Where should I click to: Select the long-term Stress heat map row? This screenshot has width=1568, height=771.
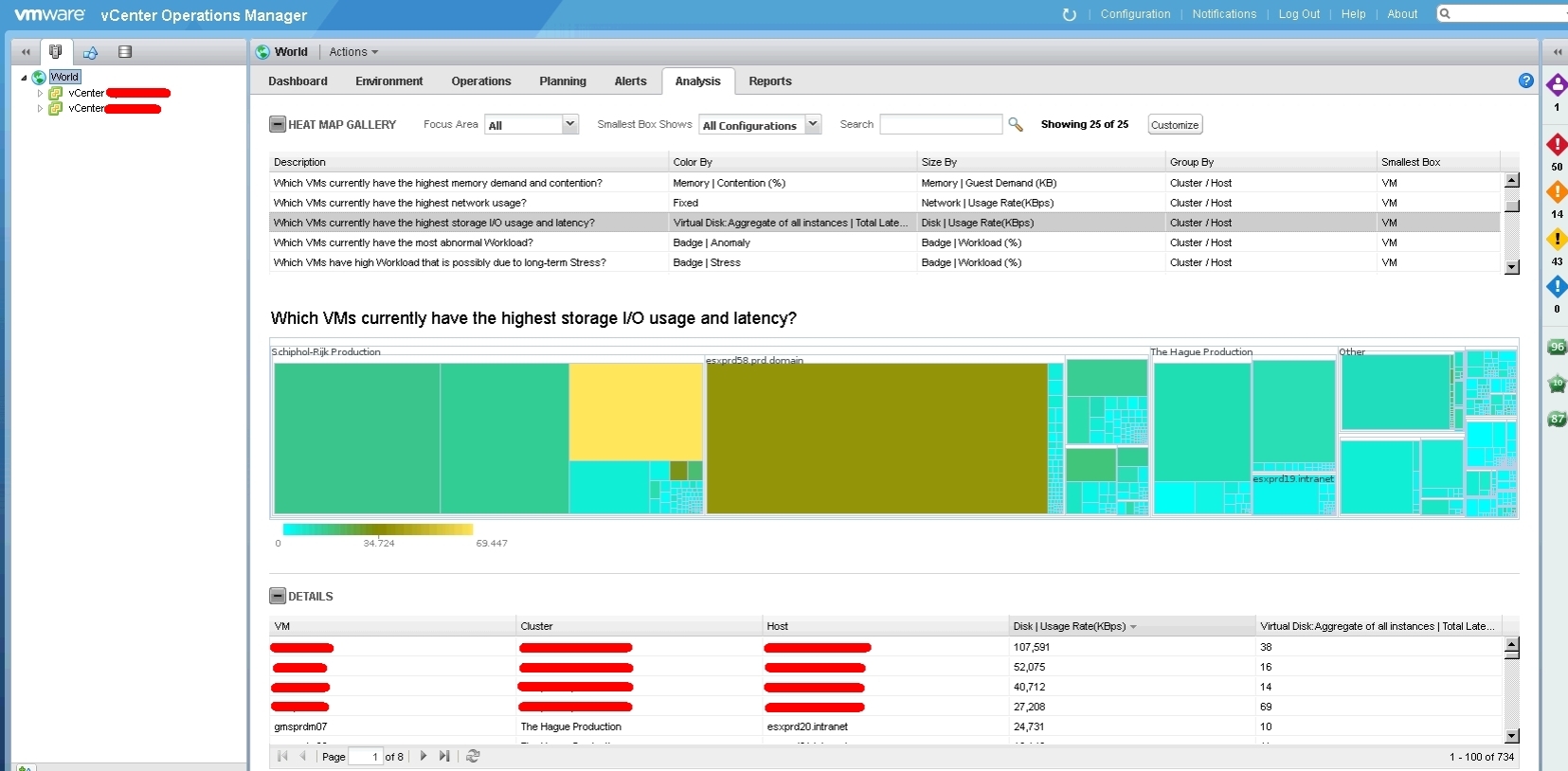point(885,262)
